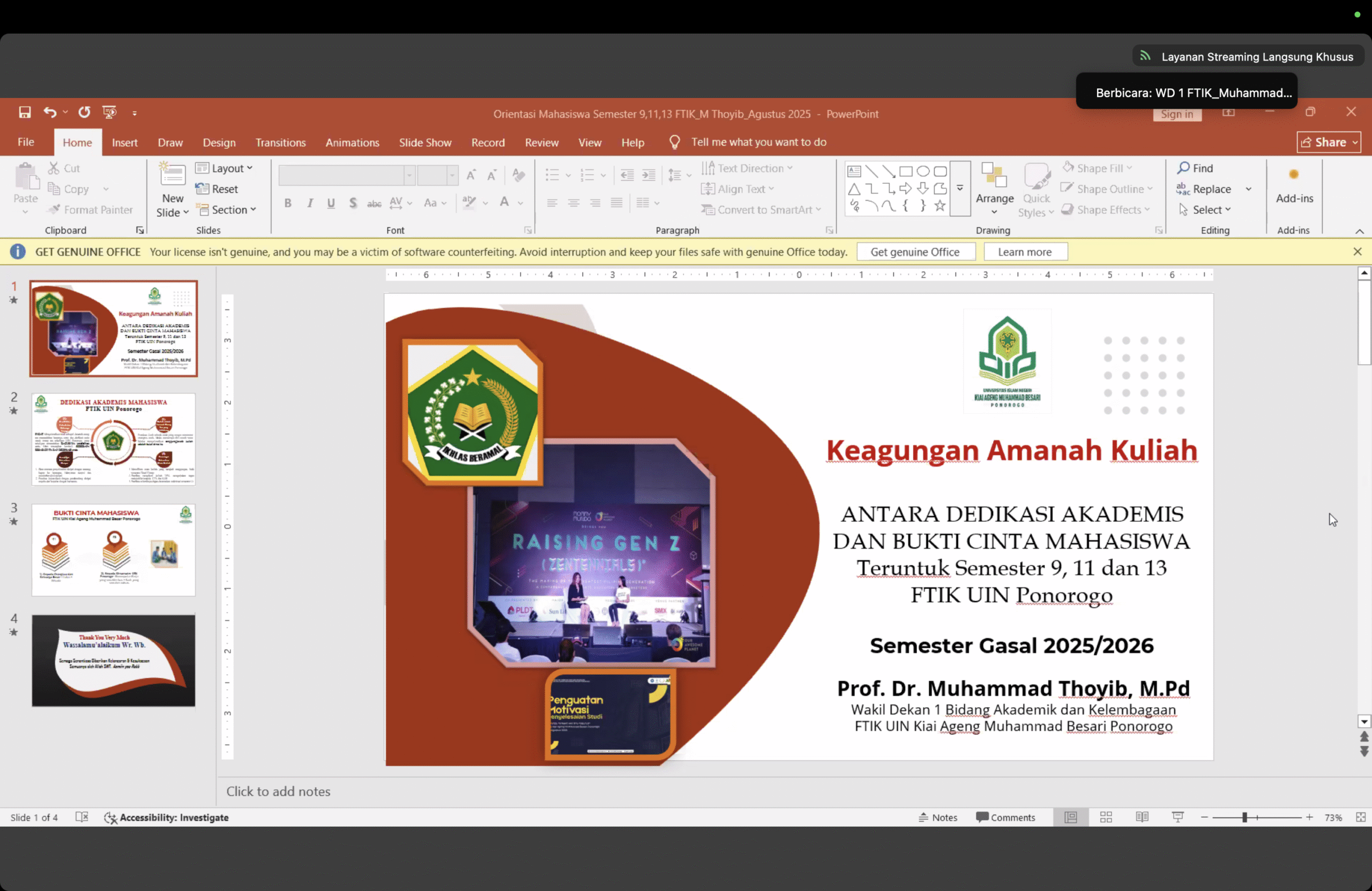Switch to Reading View icon
The width and height of the screenshot is (1372, 891).
point(1142,817)
